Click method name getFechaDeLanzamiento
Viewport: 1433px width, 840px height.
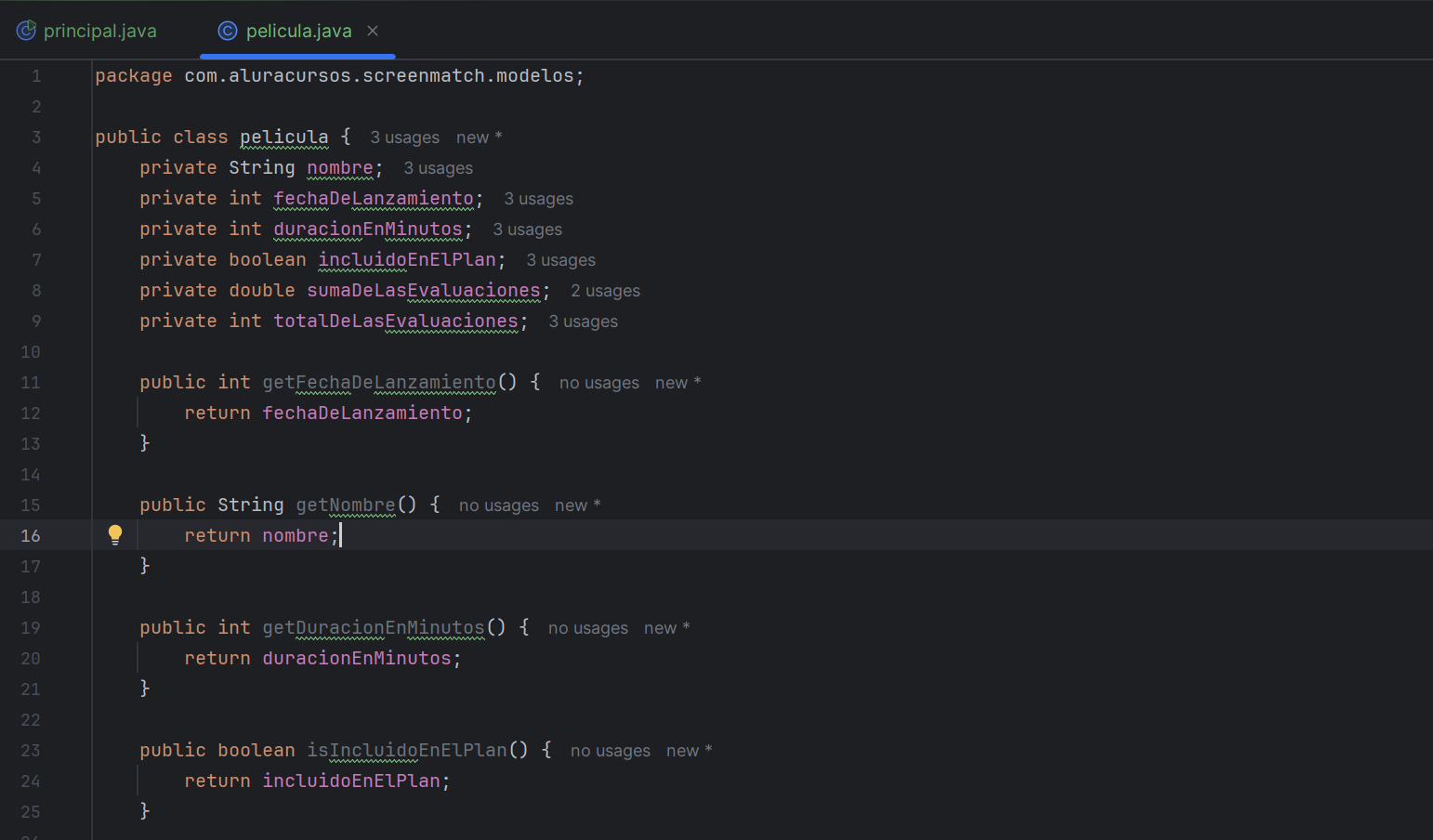[x=379, y=382]
